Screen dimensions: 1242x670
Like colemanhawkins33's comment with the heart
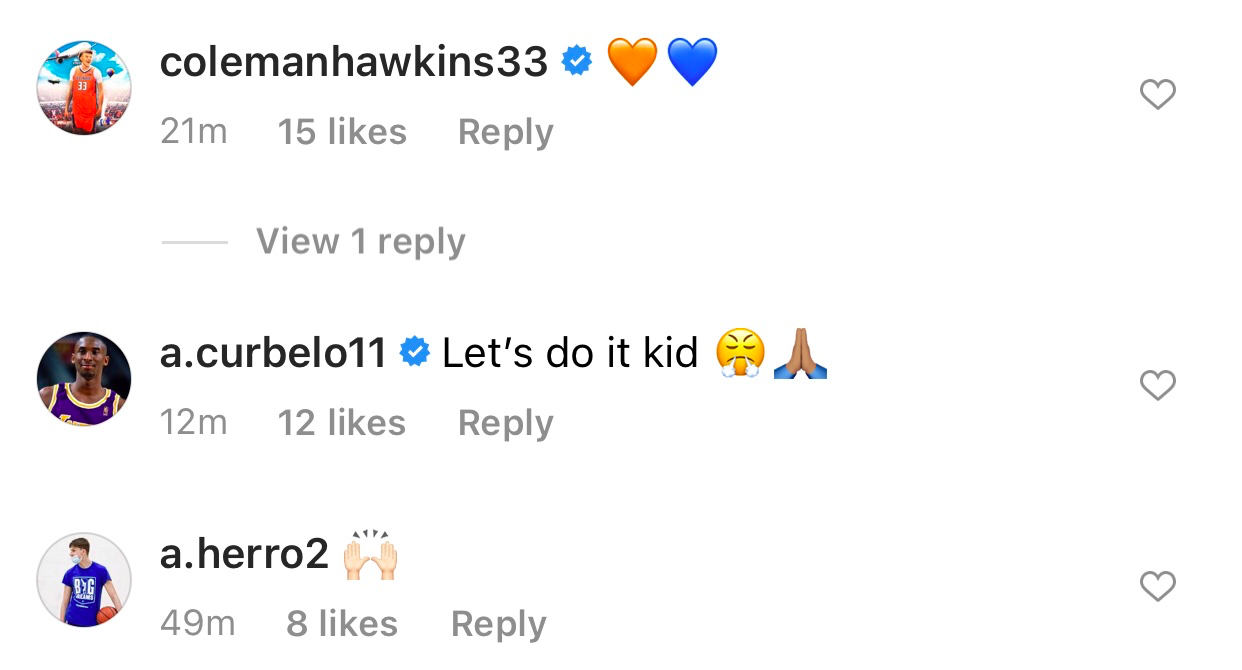(1157, 95)
